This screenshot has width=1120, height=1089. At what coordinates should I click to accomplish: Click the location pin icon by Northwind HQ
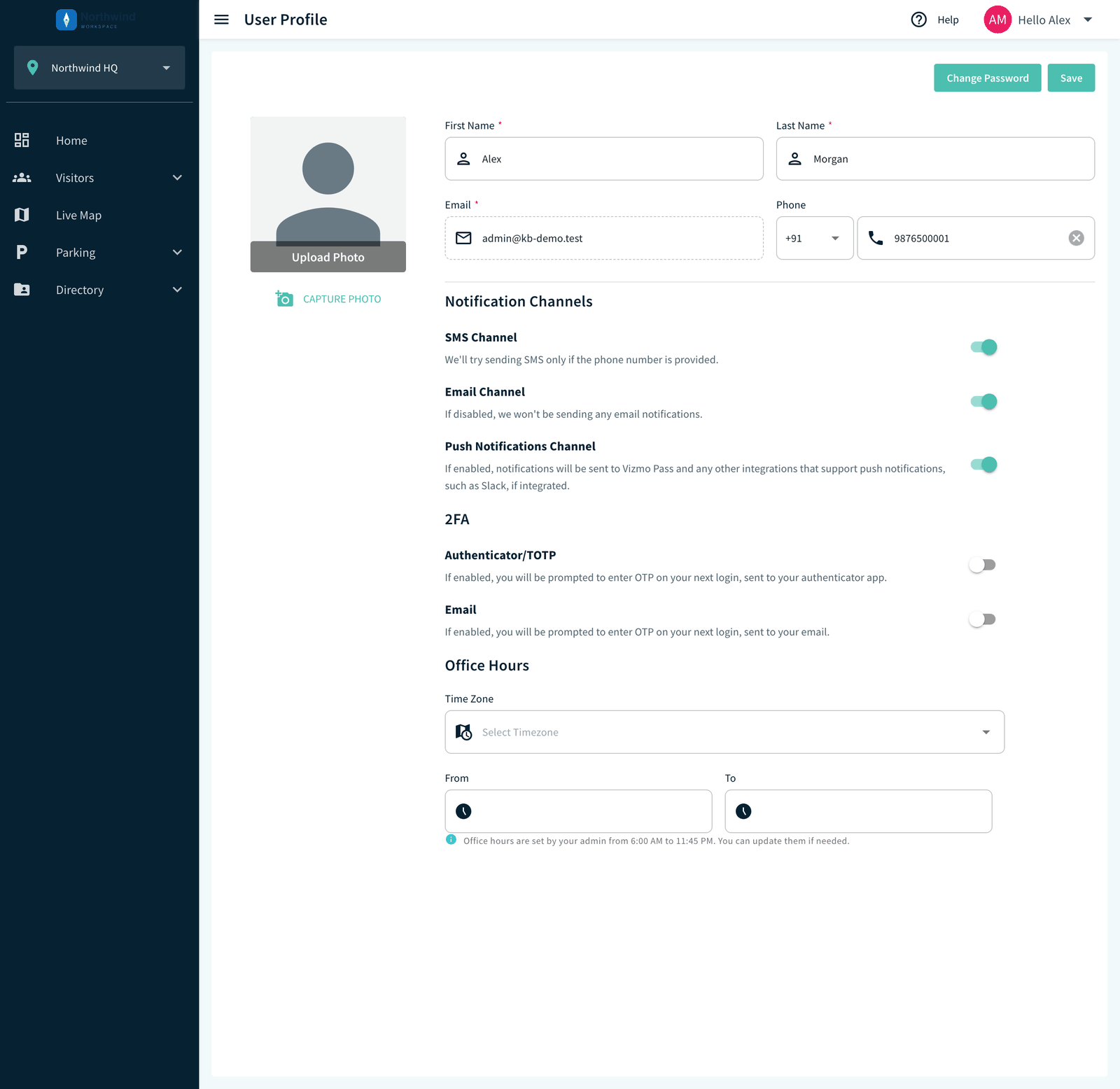coord(32,68)
